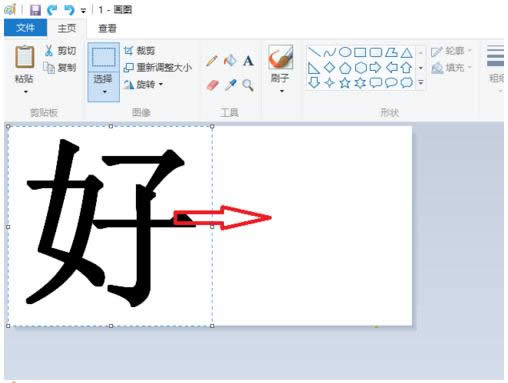Select the Pentagon shape
Viewport: 508px width, 383px height.
tap(345, 68)
